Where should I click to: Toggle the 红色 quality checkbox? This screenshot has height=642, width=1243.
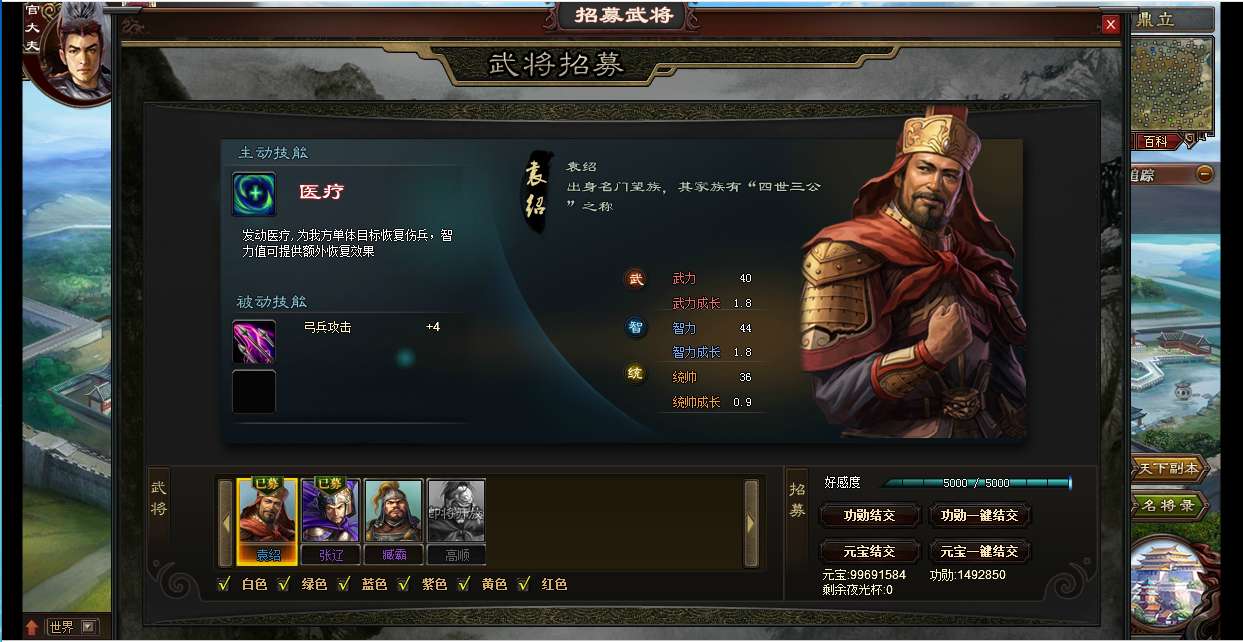pos(524,584)
